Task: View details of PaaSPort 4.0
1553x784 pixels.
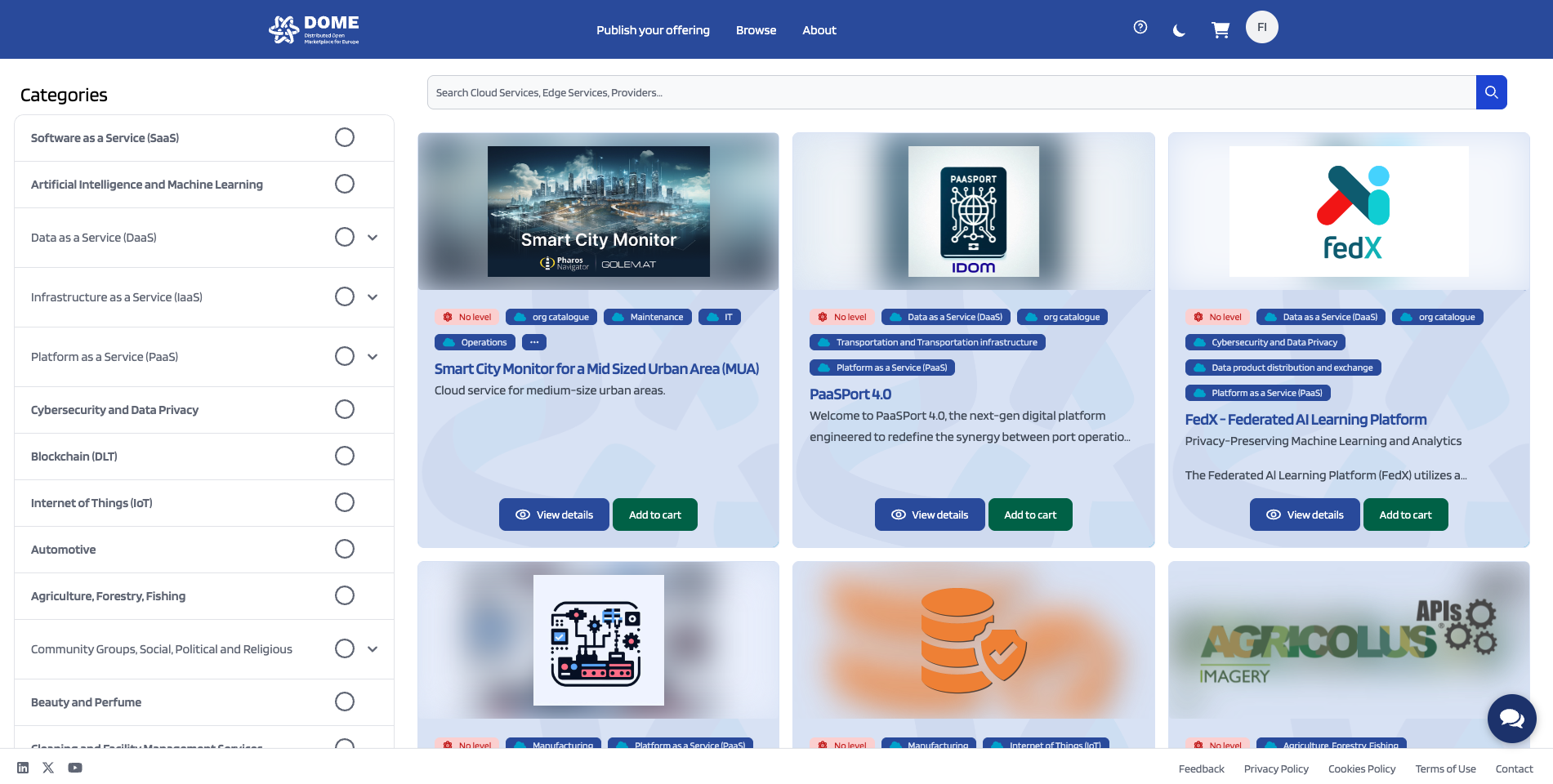Action: tap(930, 514)
